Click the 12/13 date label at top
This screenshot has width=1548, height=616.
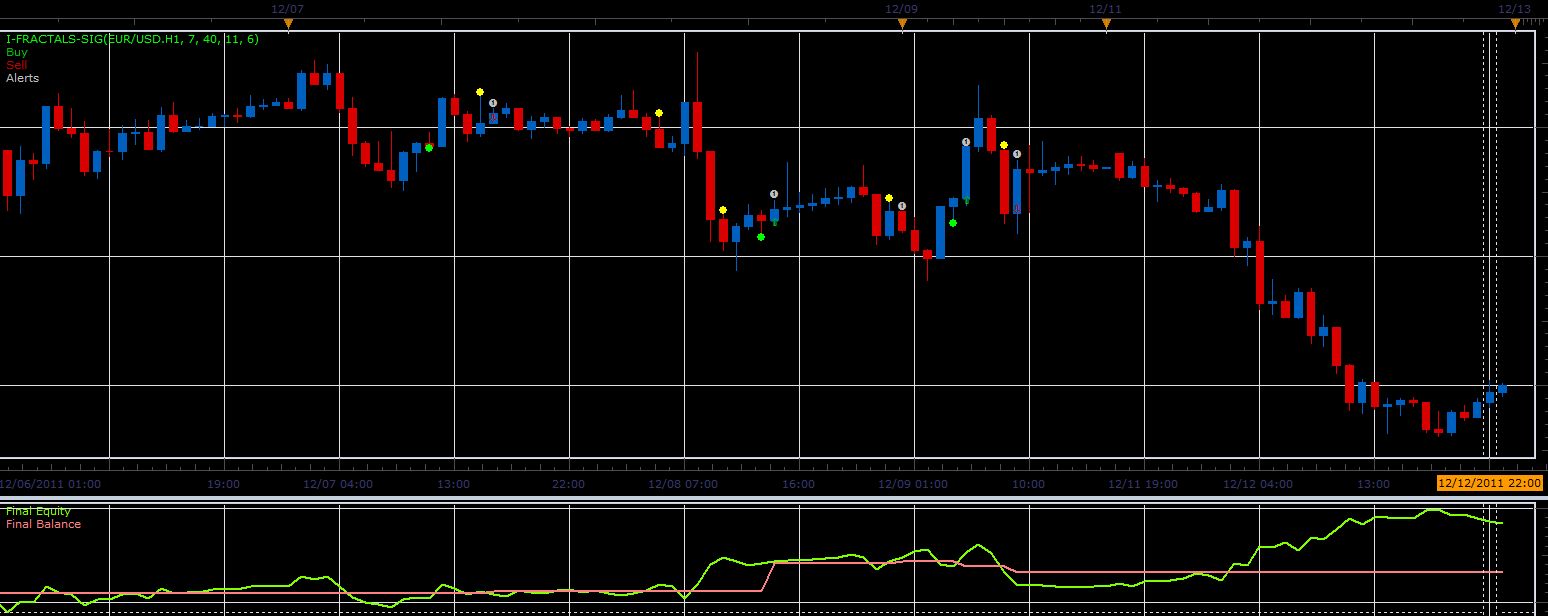(1514, 8)
